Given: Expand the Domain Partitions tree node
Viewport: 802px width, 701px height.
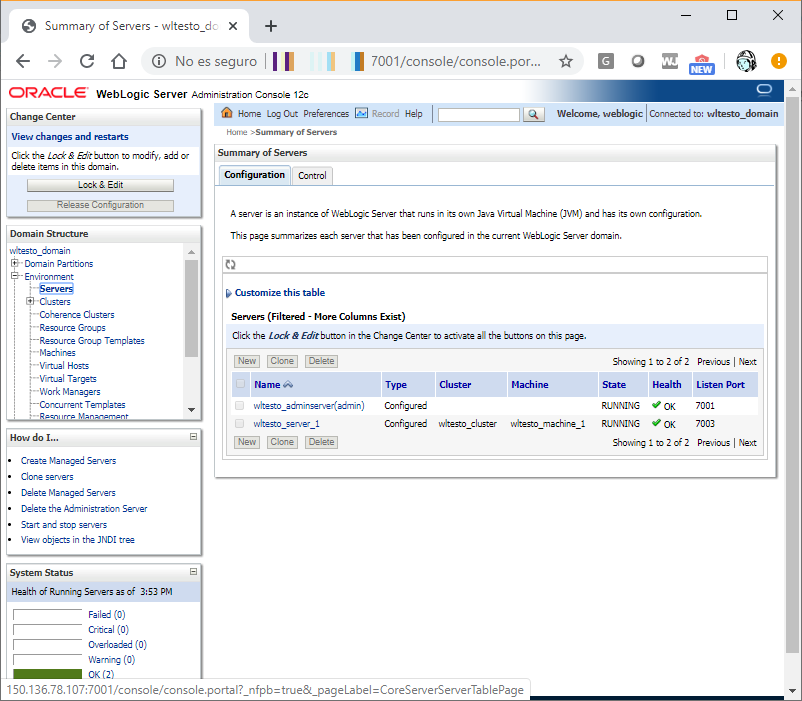Looking at the screenshot, I should (x=14, y=263).
